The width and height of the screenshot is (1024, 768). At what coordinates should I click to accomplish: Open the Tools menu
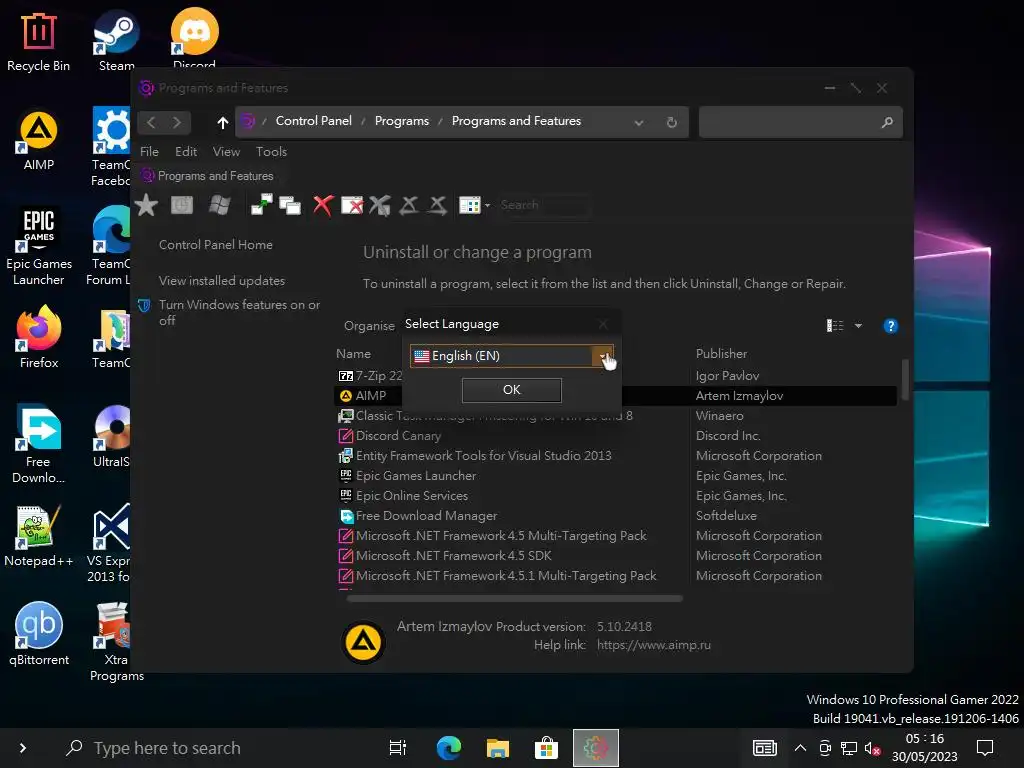click(x=271, y=152)
